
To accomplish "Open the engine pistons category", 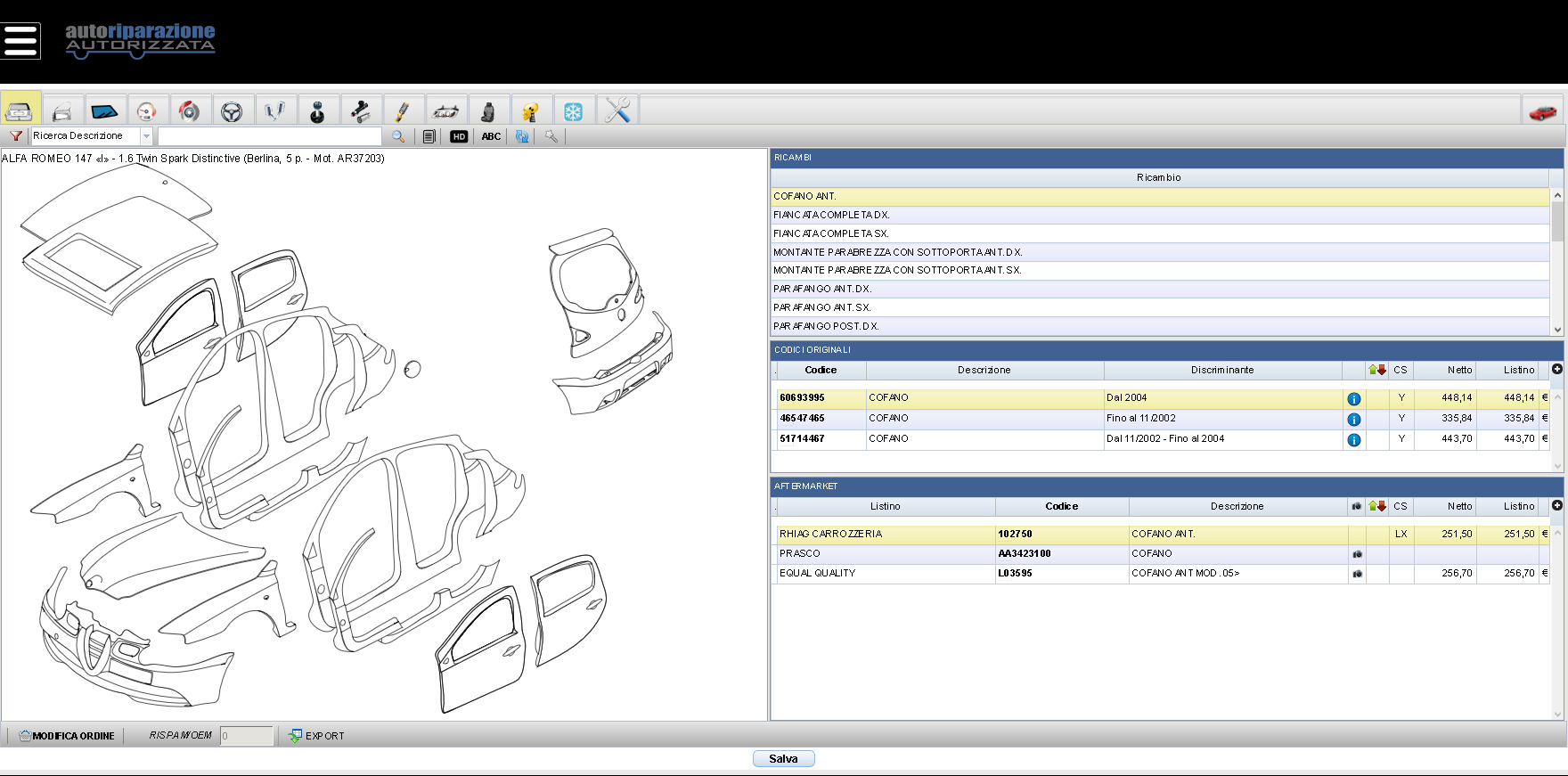I will tap(274, 111).
